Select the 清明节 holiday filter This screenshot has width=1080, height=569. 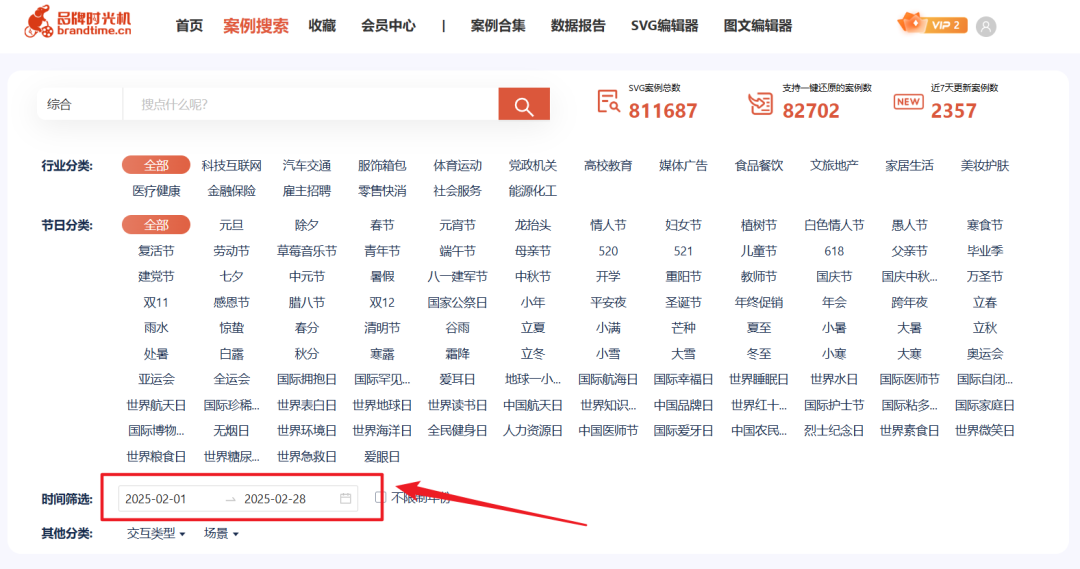coord(382,328)
